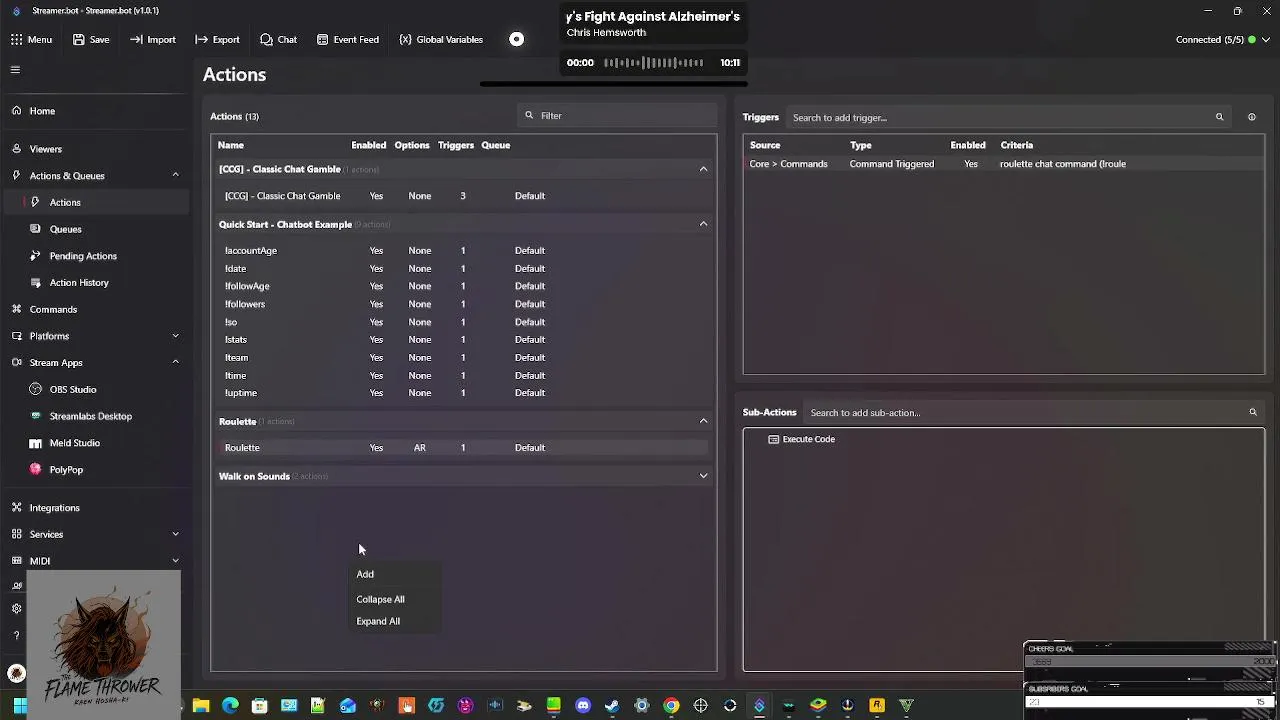The height and width of the screenshot is (720, 1280).
Task: Select the !followers action
Action: 463,304
